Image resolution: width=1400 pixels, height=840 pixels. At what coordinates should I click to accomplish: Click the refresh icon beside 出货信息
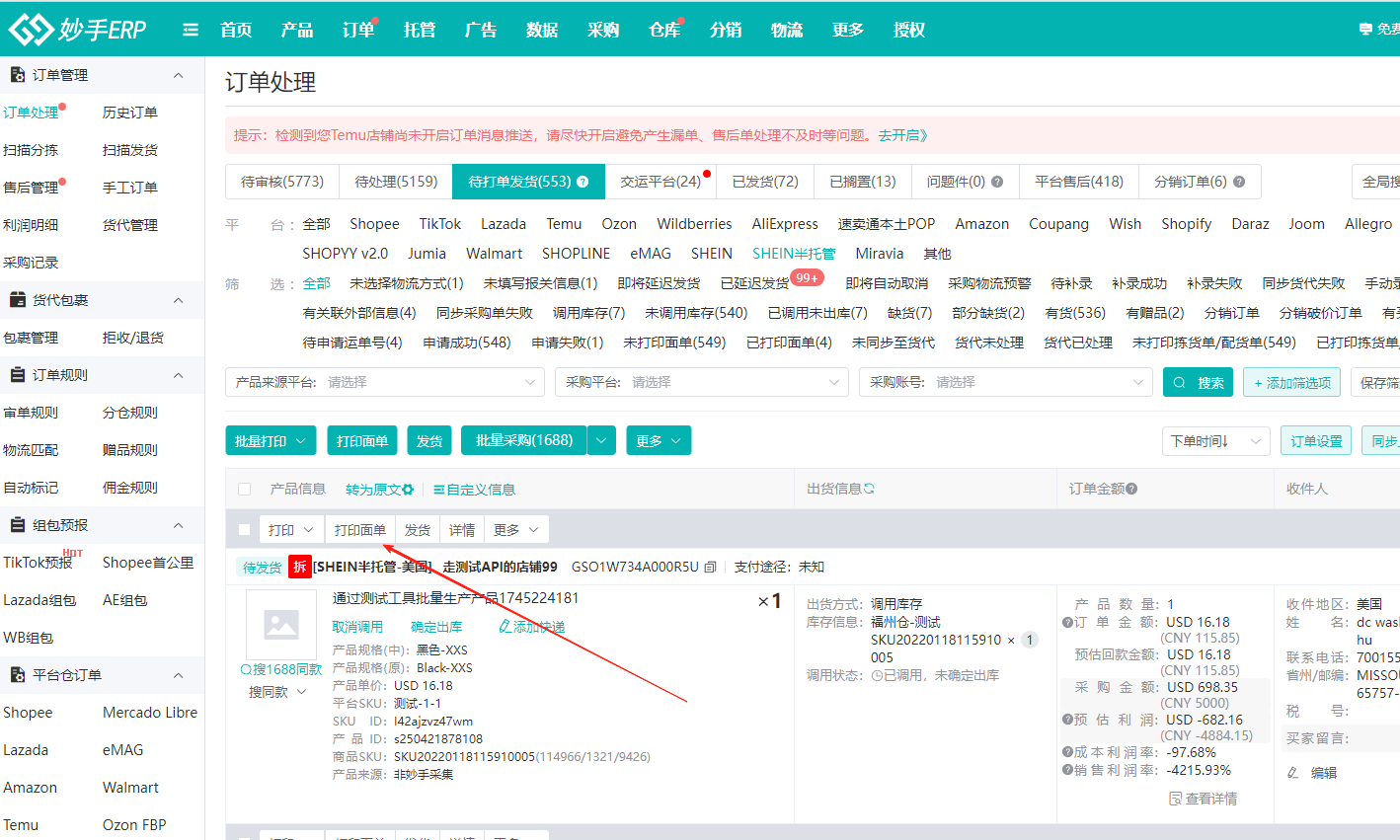869,489
